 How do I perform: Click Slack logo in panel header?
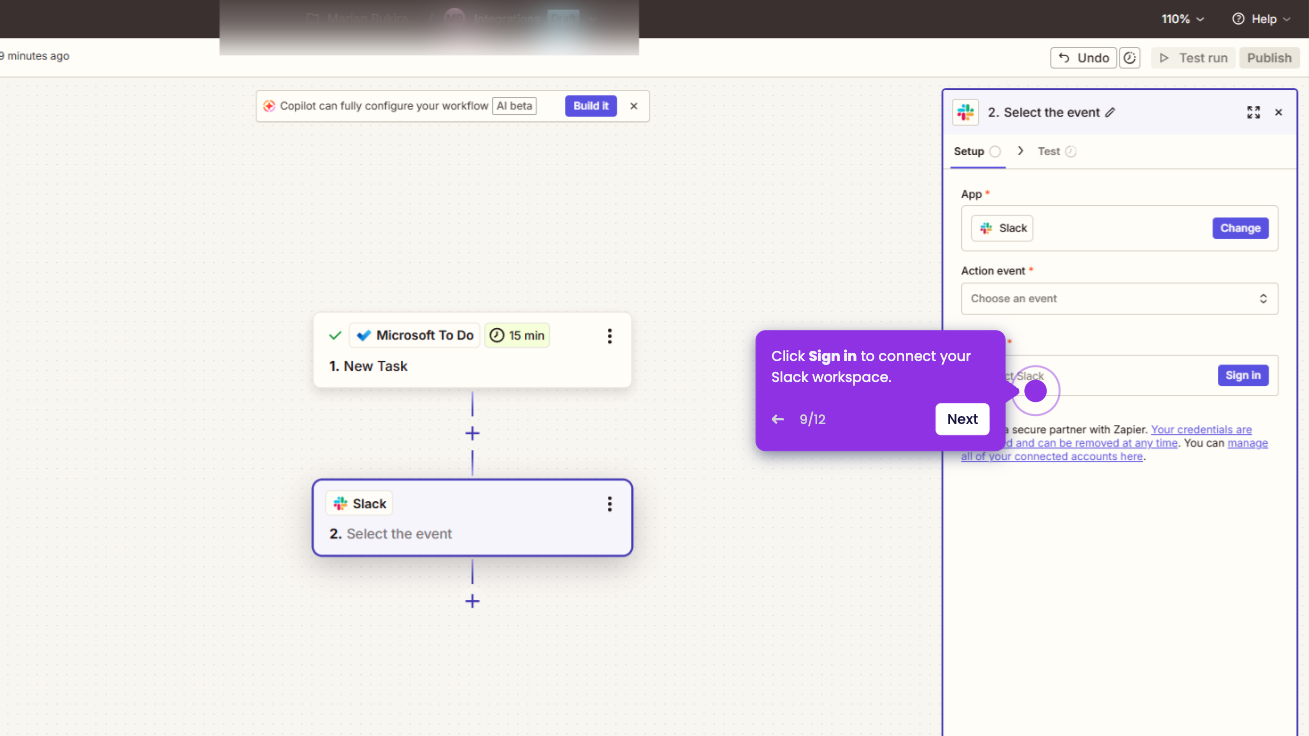[x=965, y=113]
